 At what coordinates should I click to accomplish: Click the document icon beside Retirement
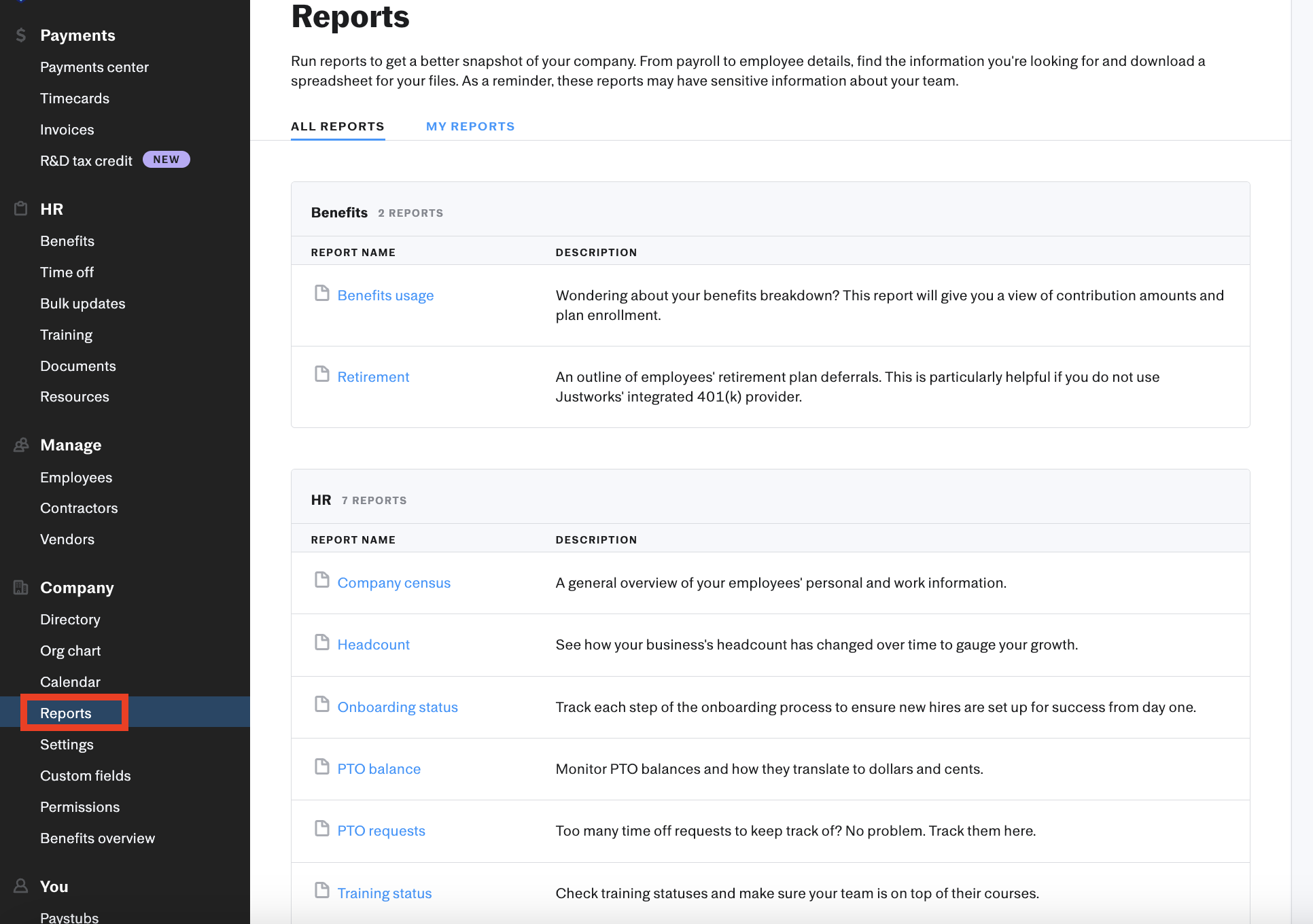(321, 375)
